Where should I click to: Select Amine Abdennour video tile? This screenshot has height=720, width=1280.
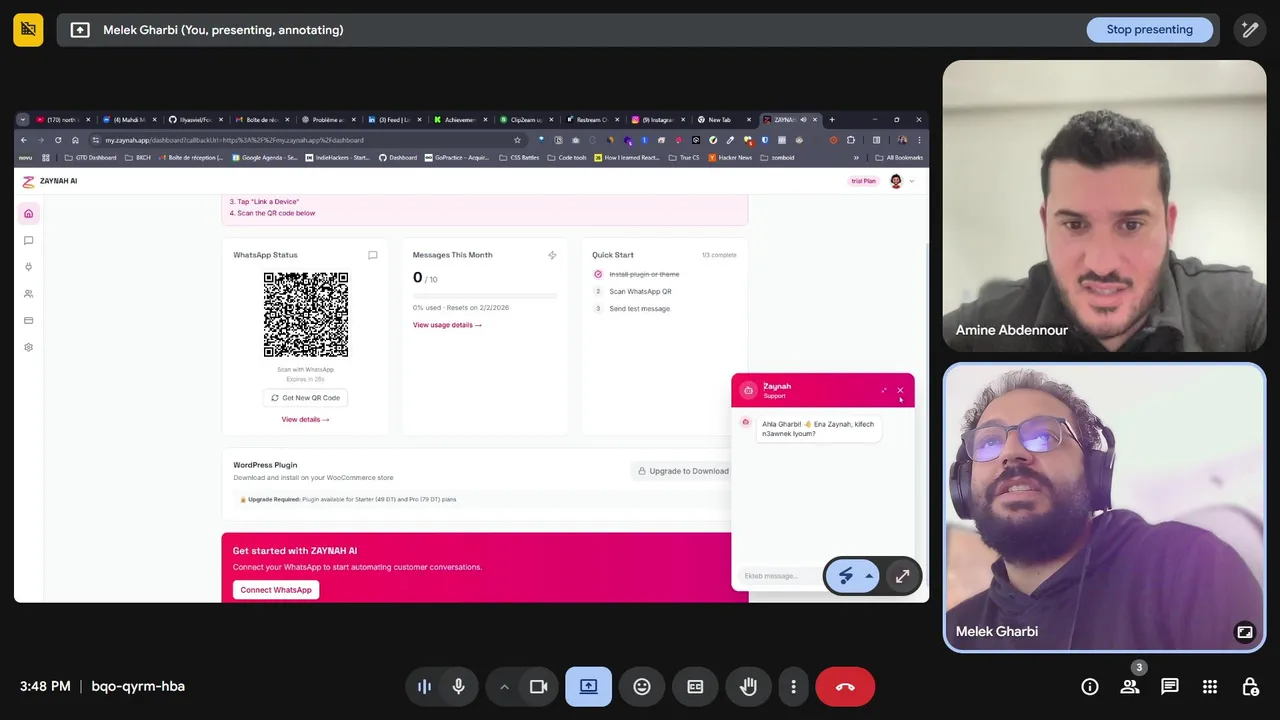click(1104, 206)
